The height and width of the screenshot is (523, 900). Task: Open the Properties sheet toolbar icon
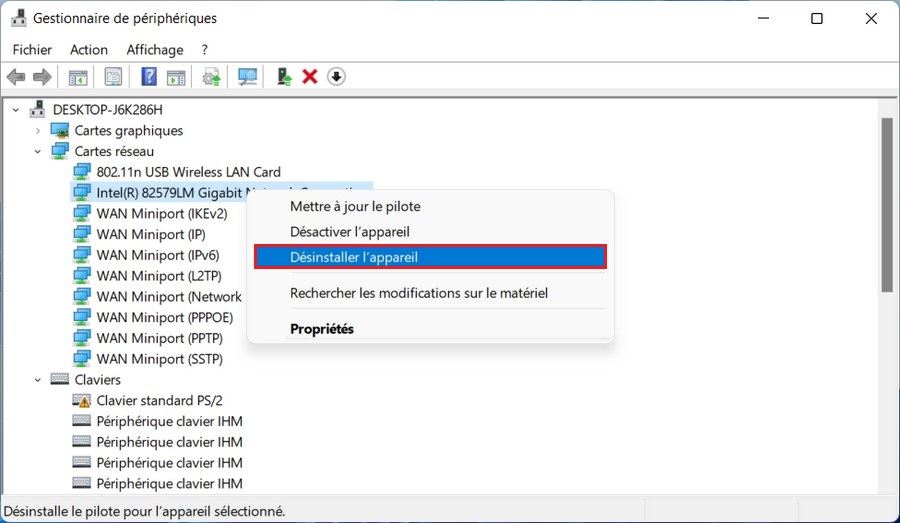113,76
